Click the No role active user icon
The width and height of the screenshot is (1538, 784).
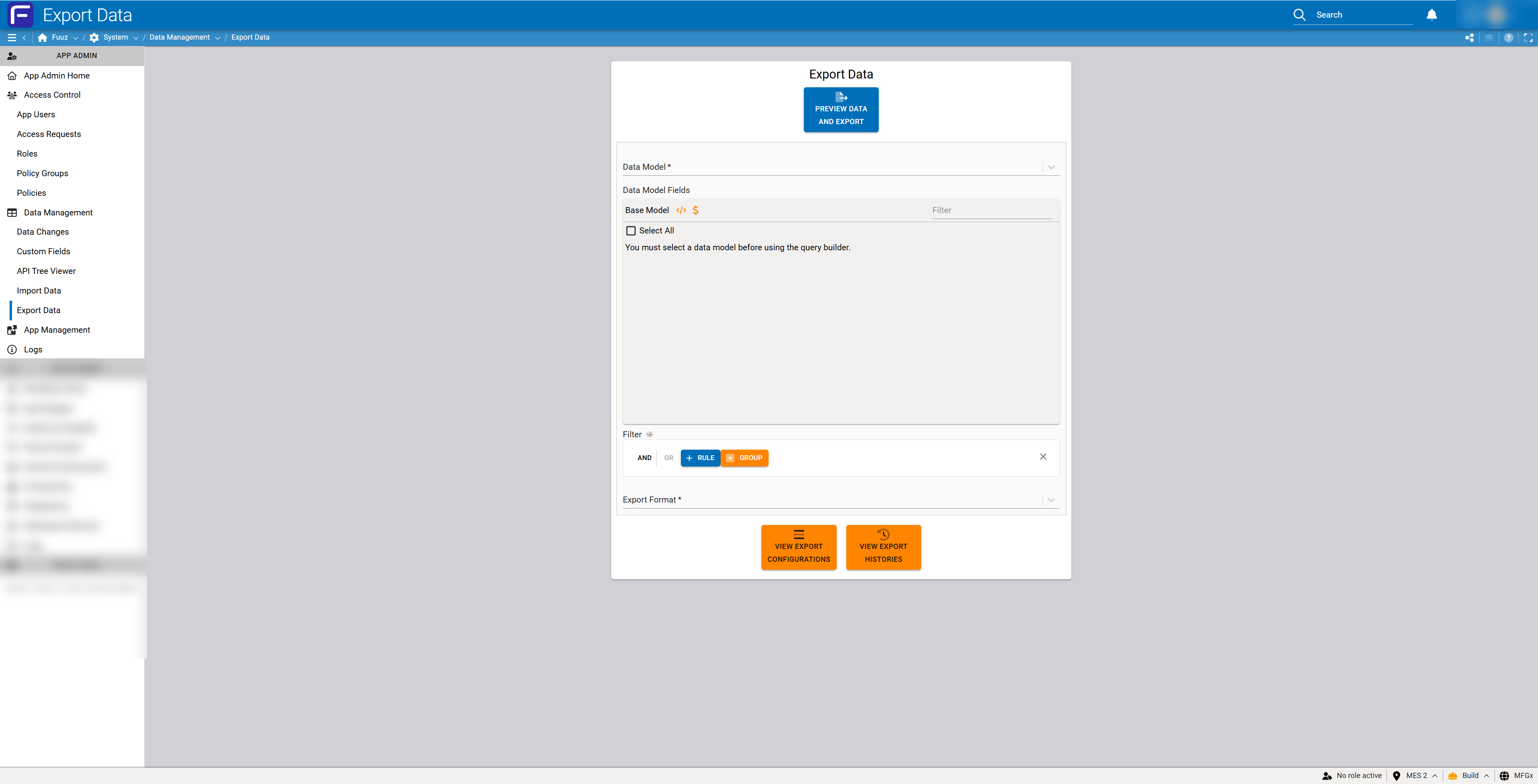[x=1327, y=776]
